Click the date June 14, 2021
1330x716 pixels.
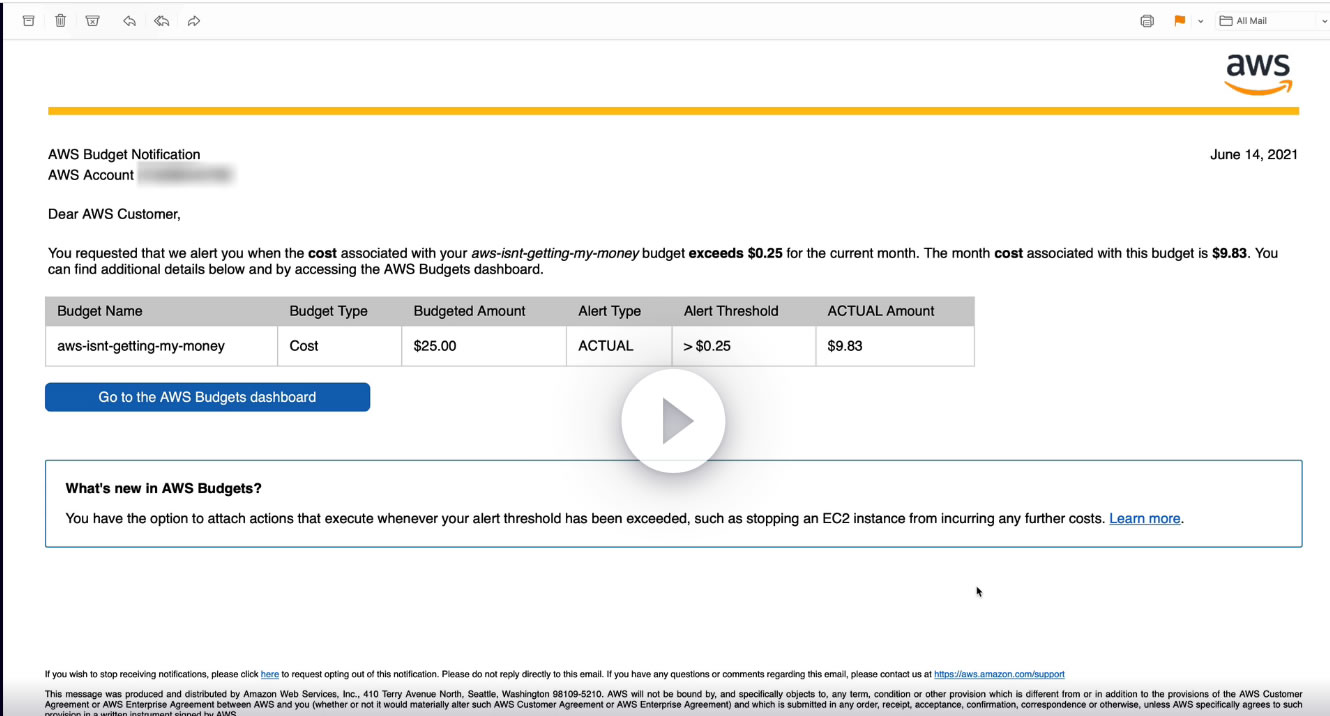[x=1254, y=154]
